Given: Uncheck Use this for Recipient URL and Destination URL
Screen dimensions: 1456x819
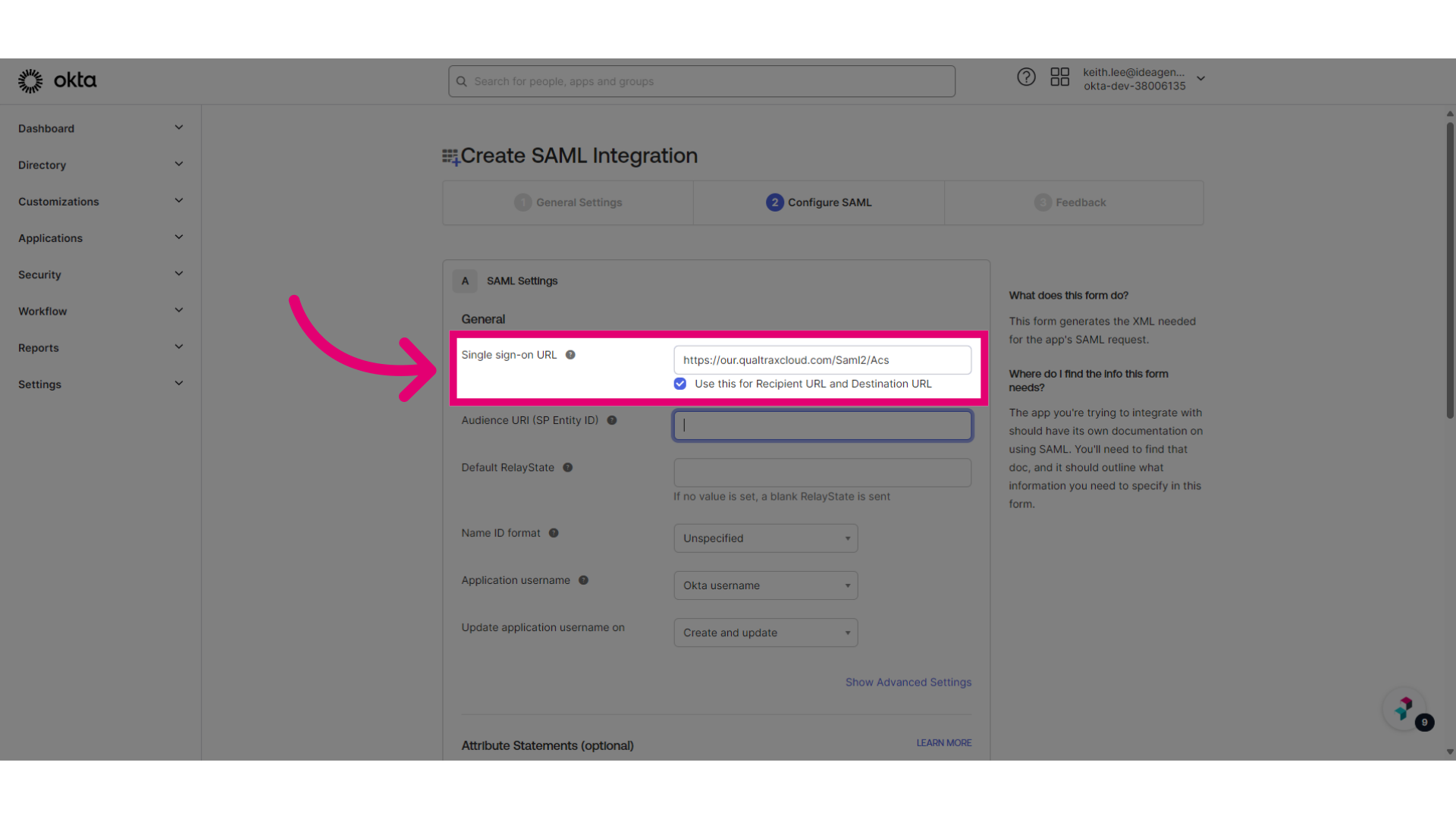Looking at the screenshot, I should [679, 384].
